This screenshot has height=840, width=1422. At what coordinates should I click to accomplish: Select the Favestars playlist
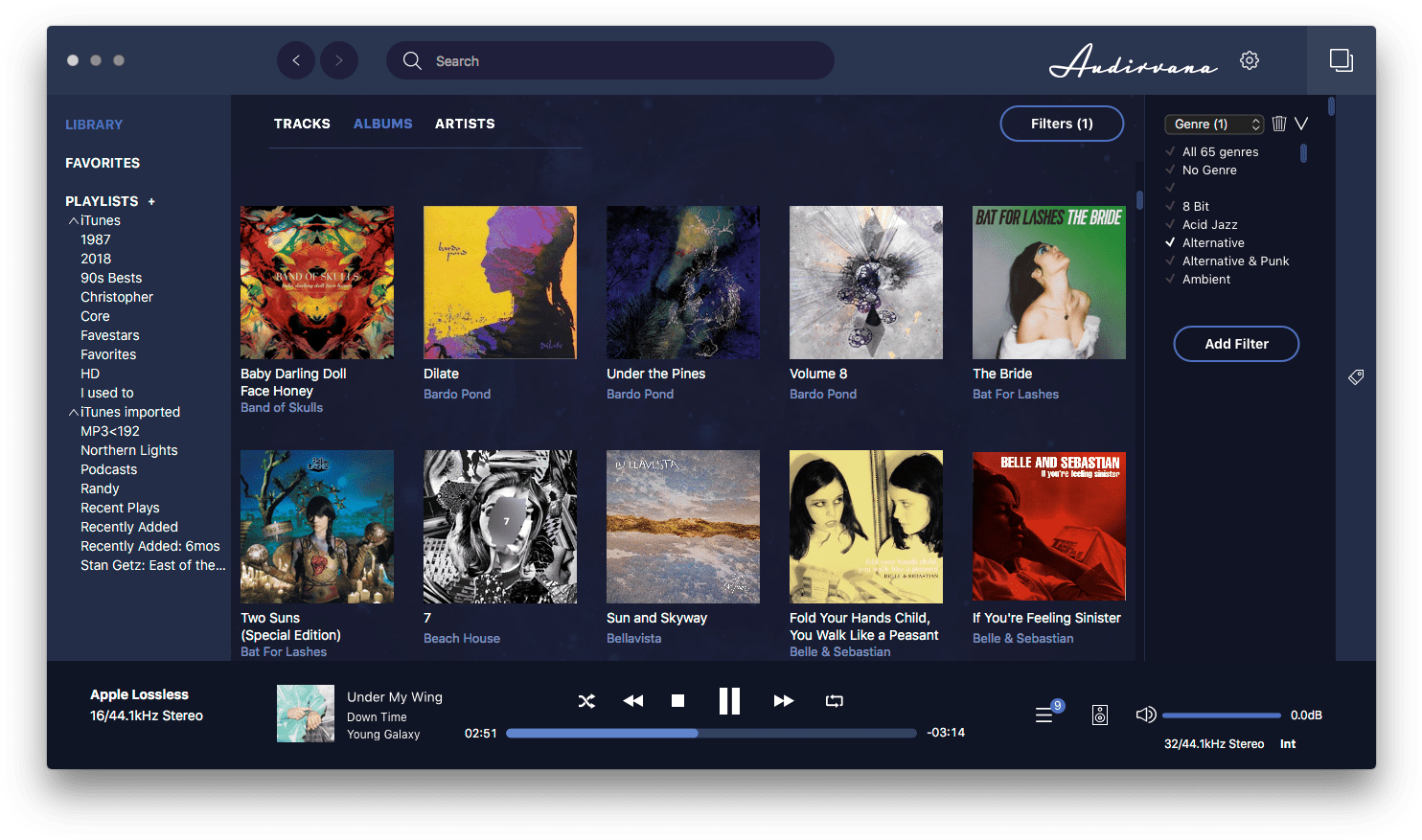(x=110, y=335)
